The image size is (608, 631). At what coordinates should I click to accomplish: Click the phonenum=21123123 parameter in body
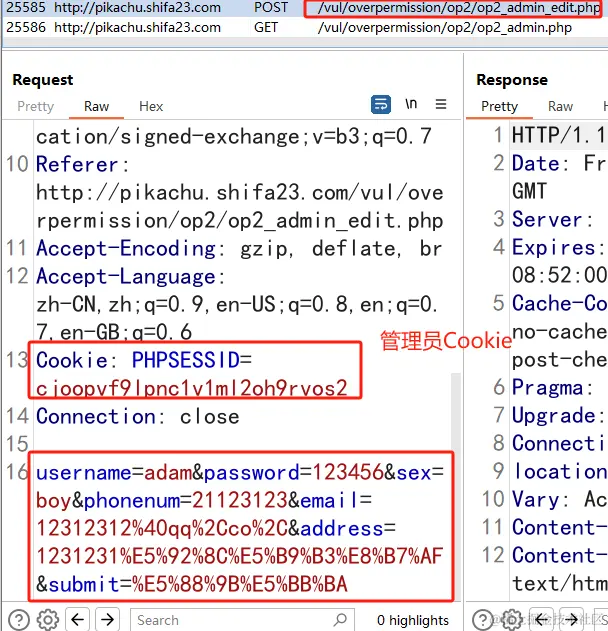[x=185, y=501]
